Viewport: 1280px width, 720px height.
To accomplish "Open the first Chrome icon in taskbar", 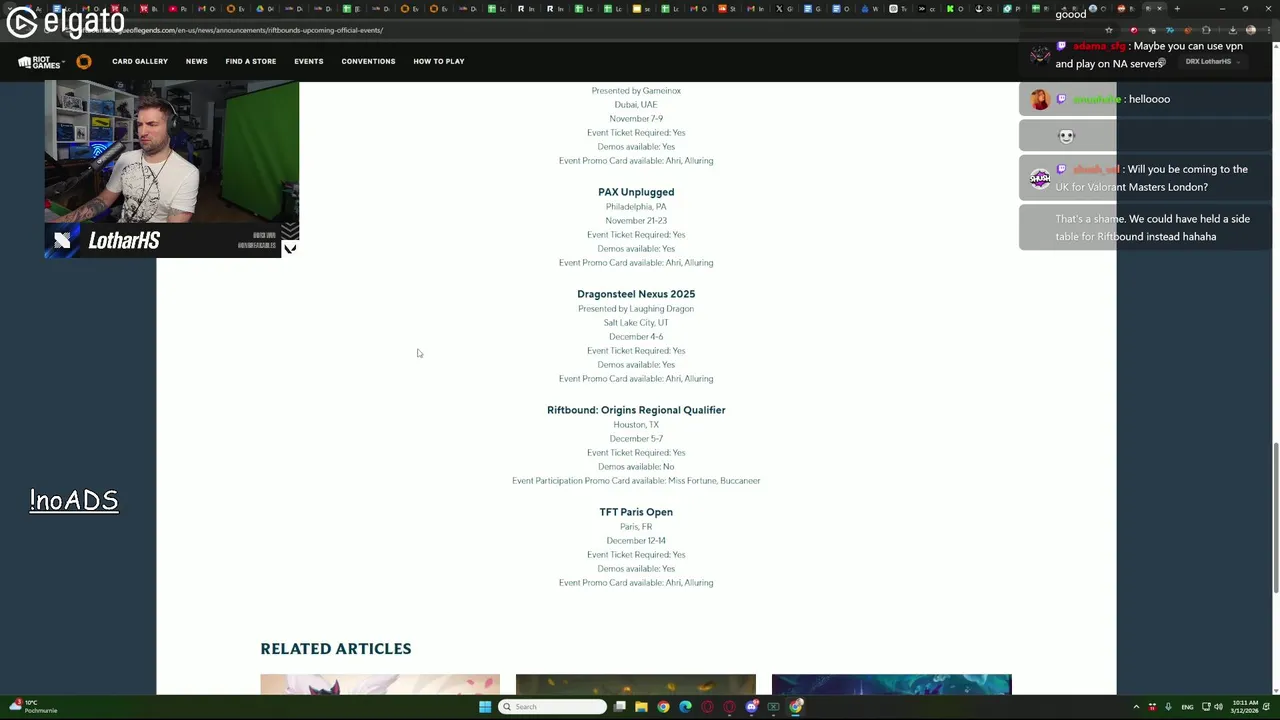I will pyautogui.click(x=663, y=707).
